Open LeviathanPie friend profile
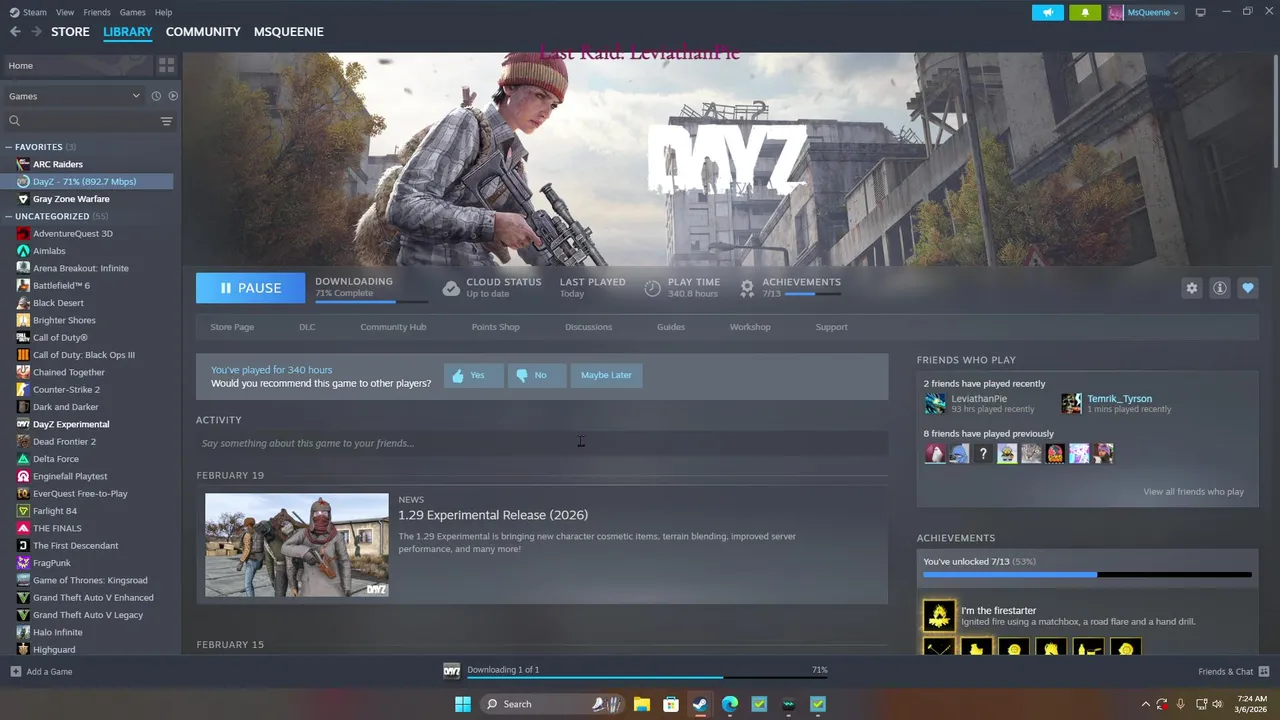 (x=979, y=399)
